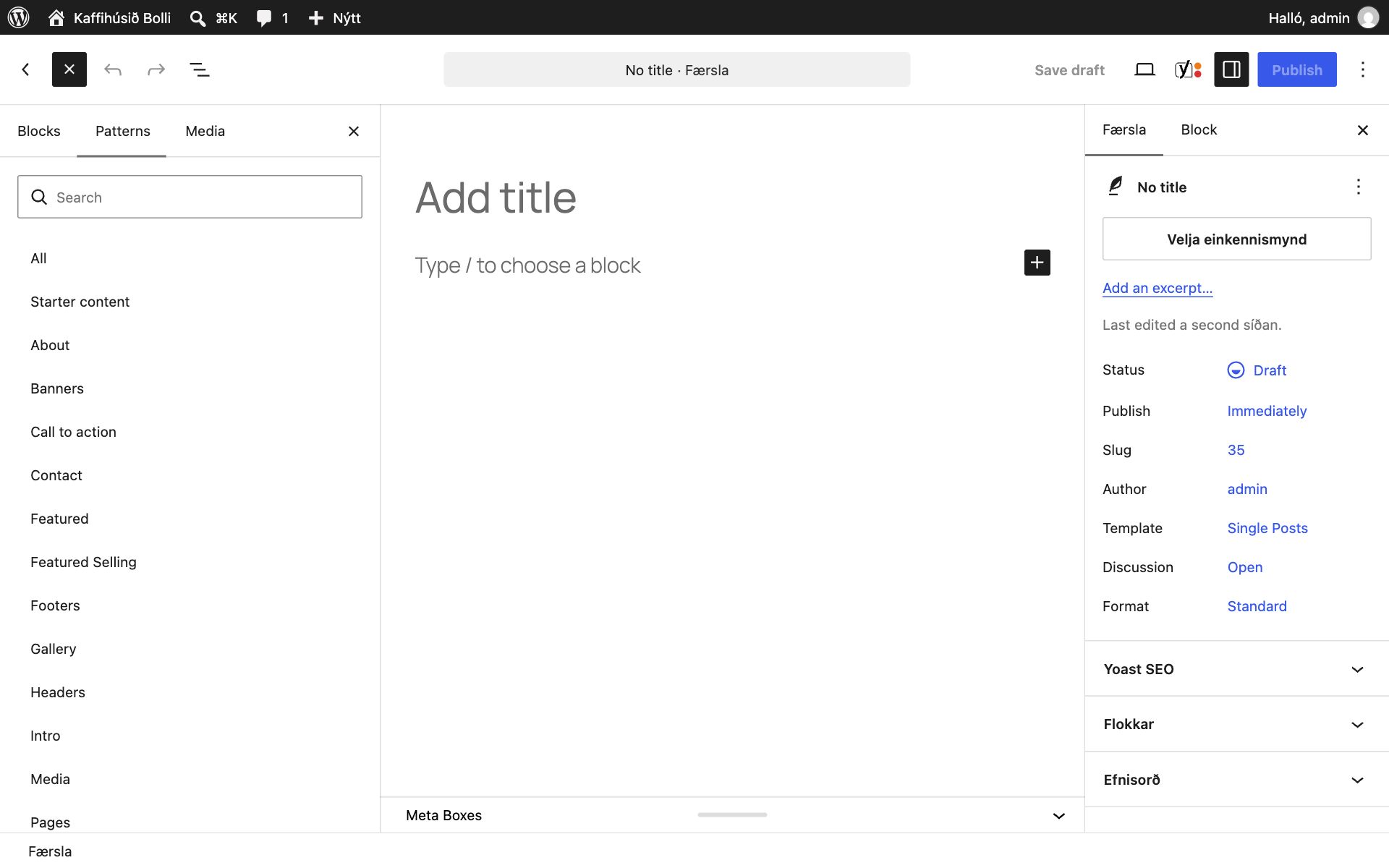The width and height of the screenshot is (1389, 868).
Task: Change the Single Posts template
Action: pyautogui.click(x=1267, y=528)
